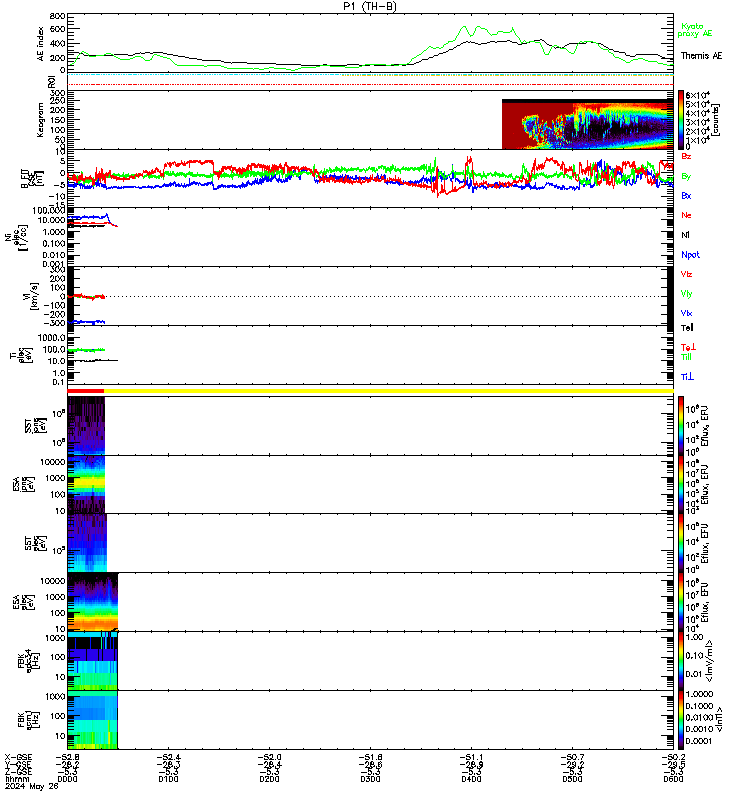
Task: Click the FBK edc34 electric field spectrogram
Action: [92, 661]
